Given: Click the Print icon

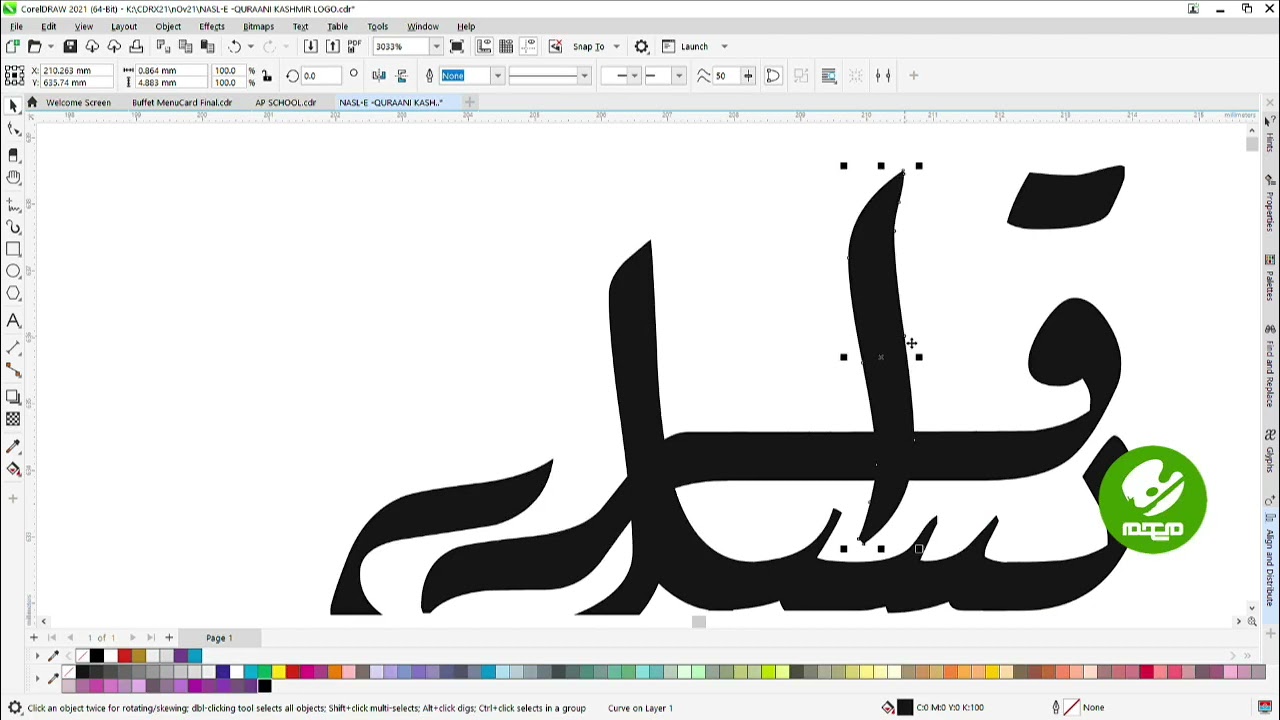Looking at the screenshot, I should 136,46.
